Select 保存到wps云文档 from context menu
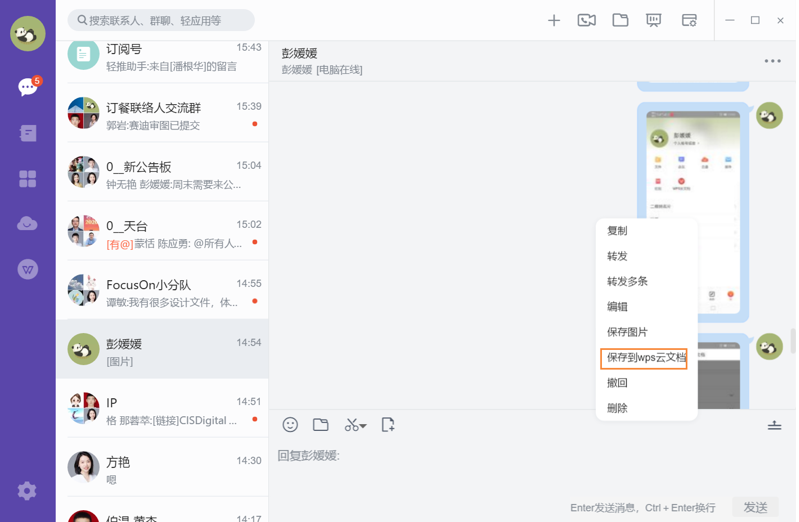799x522 pixels. click(644, 358)
